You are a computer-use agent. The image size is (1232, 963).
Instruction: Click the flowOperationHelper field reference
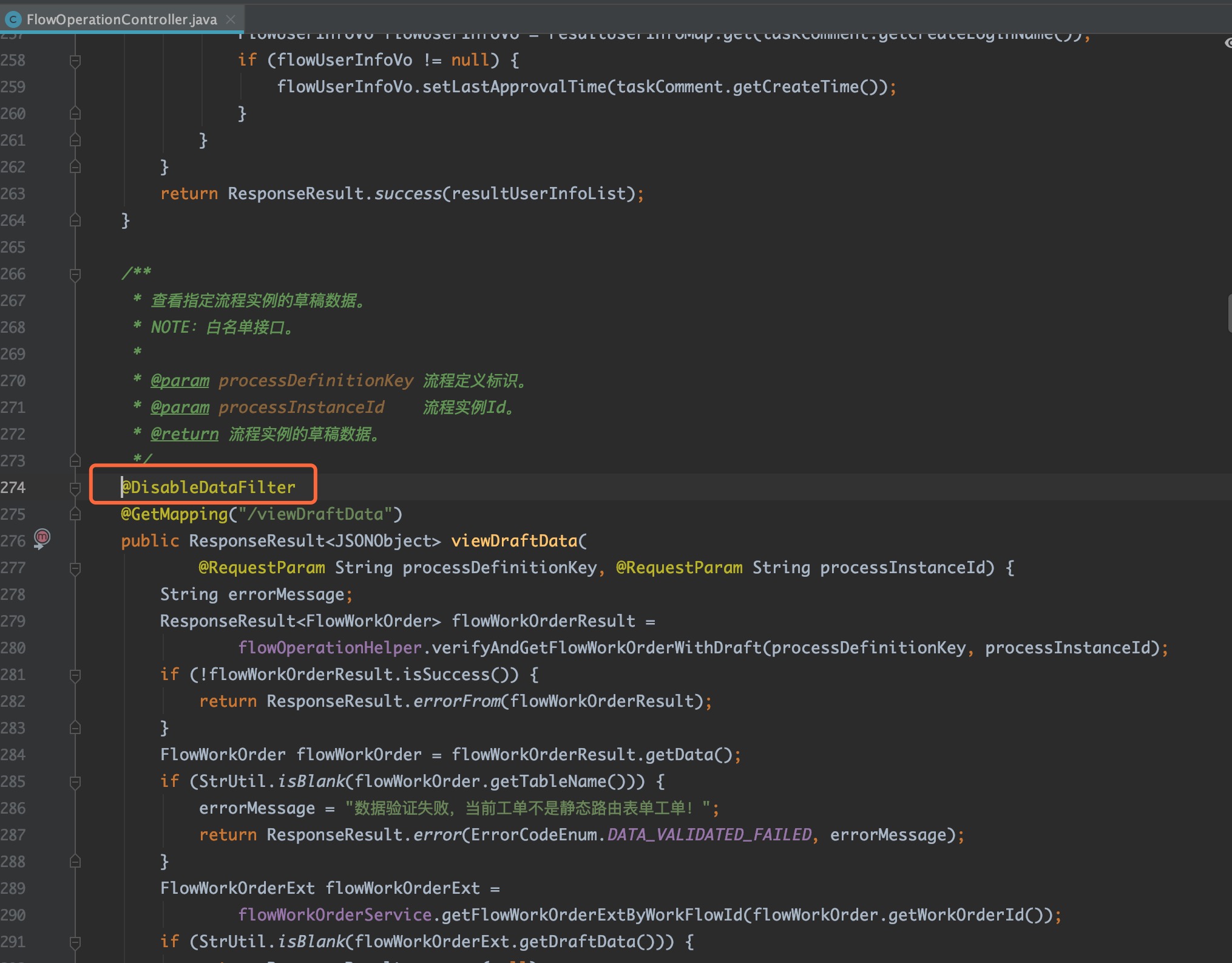tap(330, 648)
